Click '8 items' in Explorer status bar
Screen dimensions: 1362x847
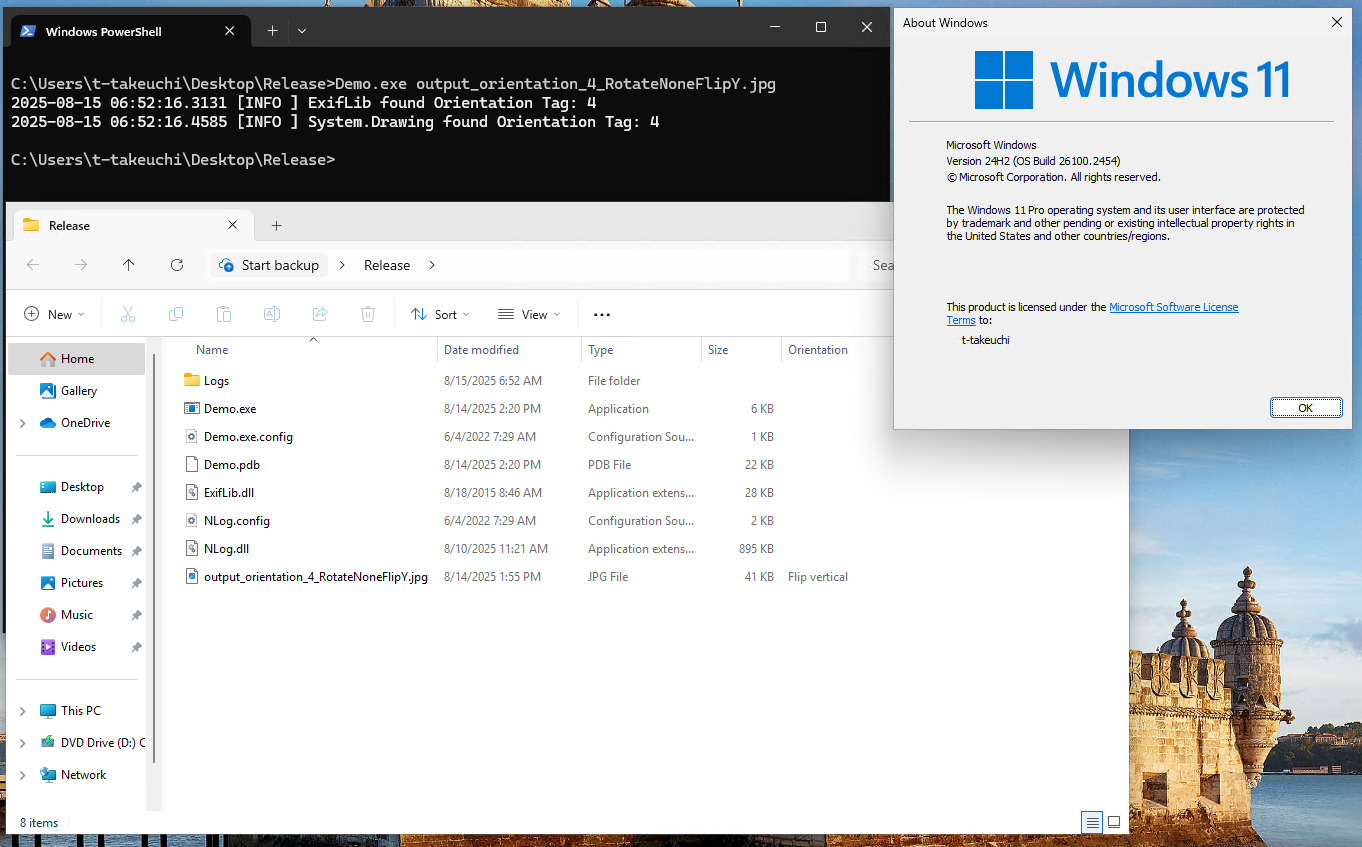[x=39, y=823]
